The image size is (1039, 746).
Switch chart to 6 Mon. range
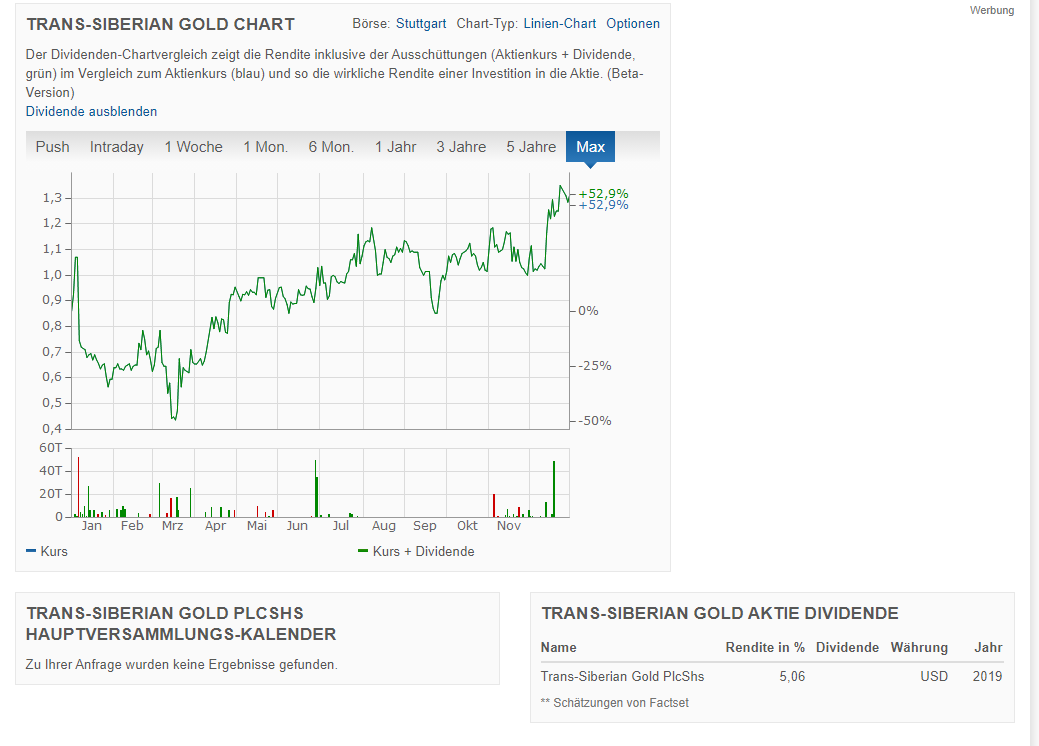pos(331,147)
